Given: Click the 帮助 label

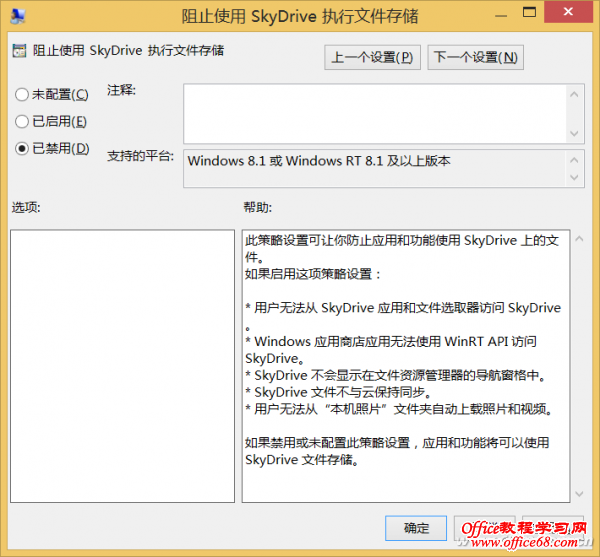Looking at the screenshot, I should (258, 207).
